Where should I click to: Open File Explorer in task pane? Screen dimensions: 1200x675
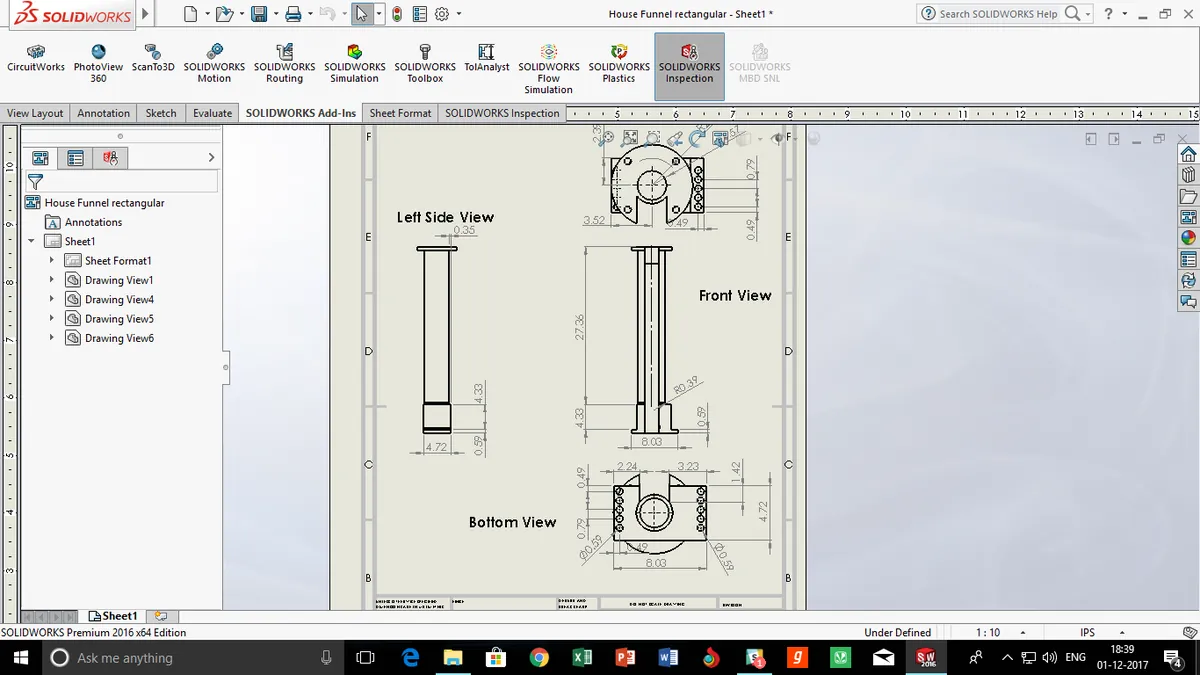(x=1188, y=196)
